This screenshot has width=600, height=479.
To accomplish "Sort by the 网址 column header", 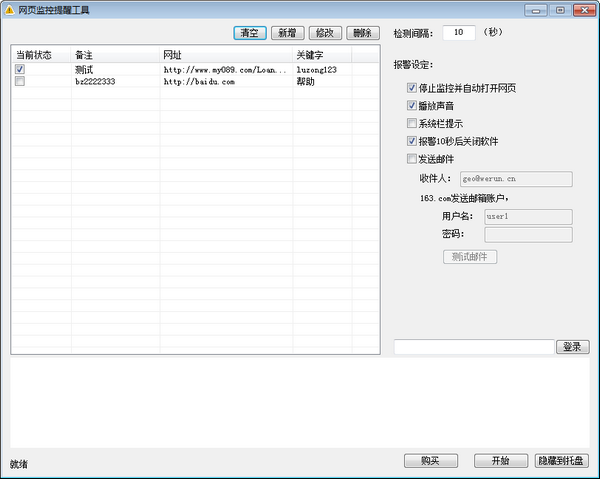I will coord(225,54).
